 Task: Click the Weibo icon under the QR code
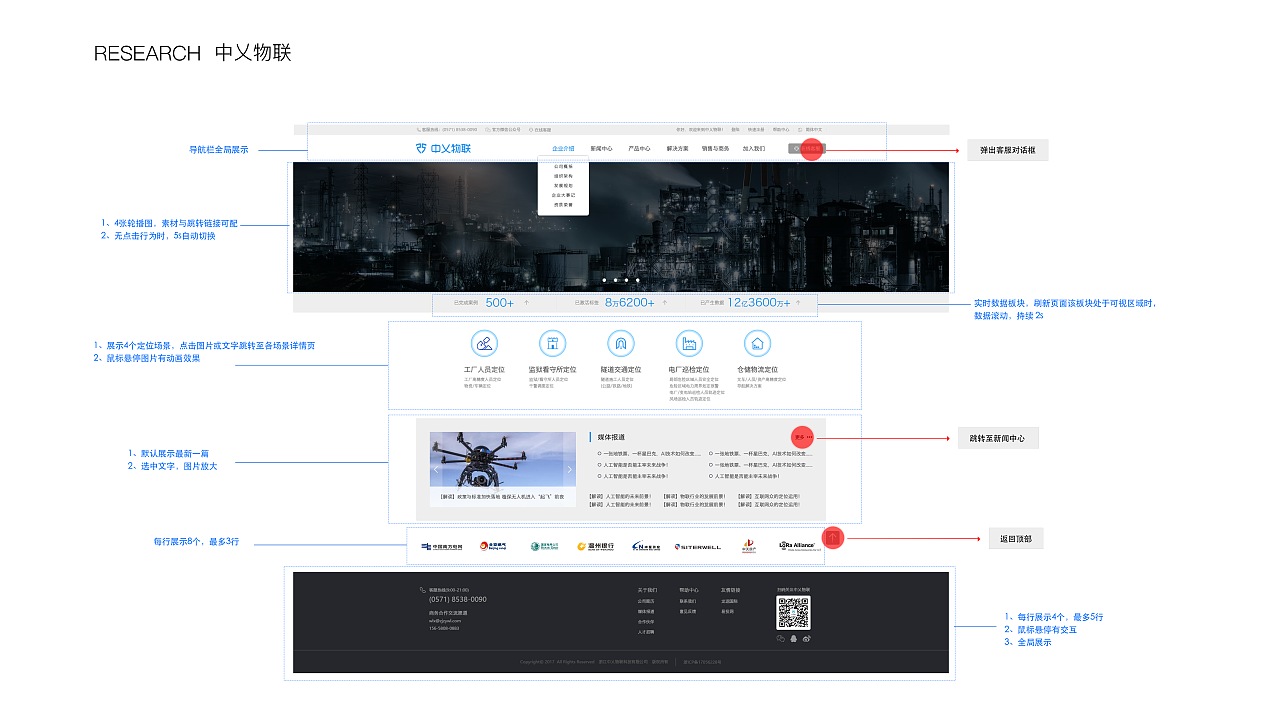806,638
